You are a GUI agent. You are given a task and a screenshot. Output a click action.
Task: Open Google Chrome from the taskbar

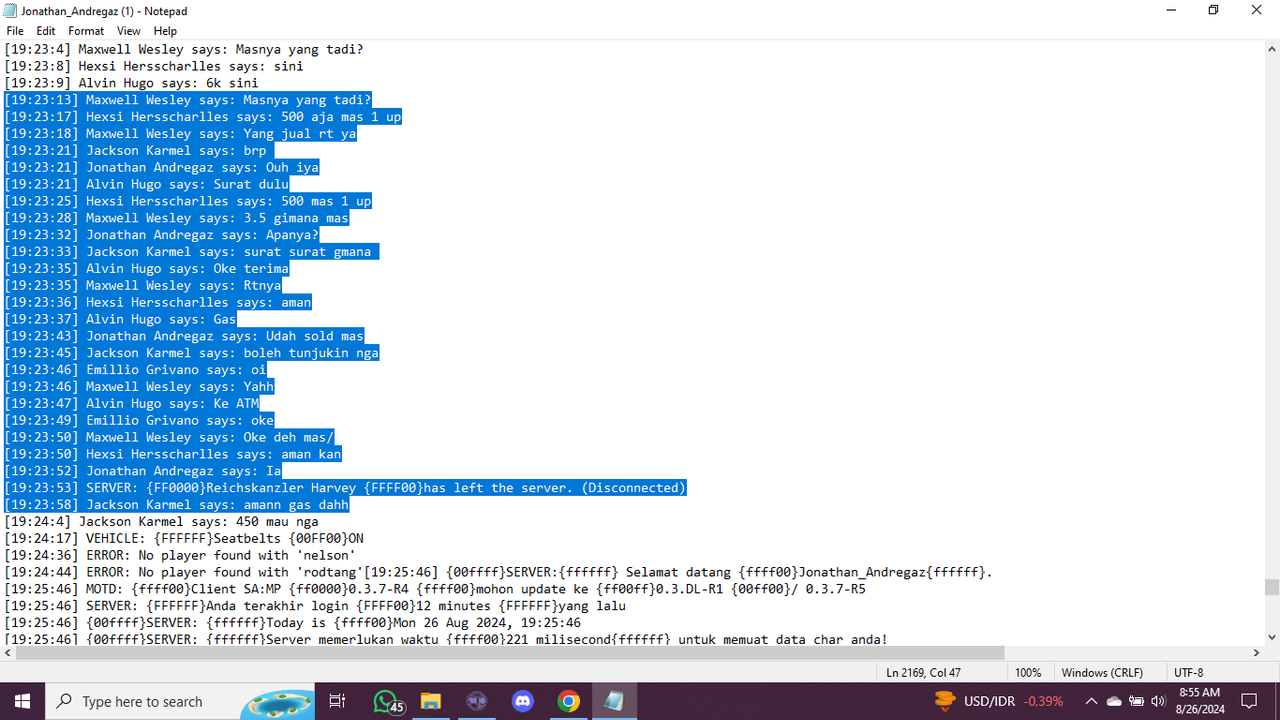(x=568, y=701)
